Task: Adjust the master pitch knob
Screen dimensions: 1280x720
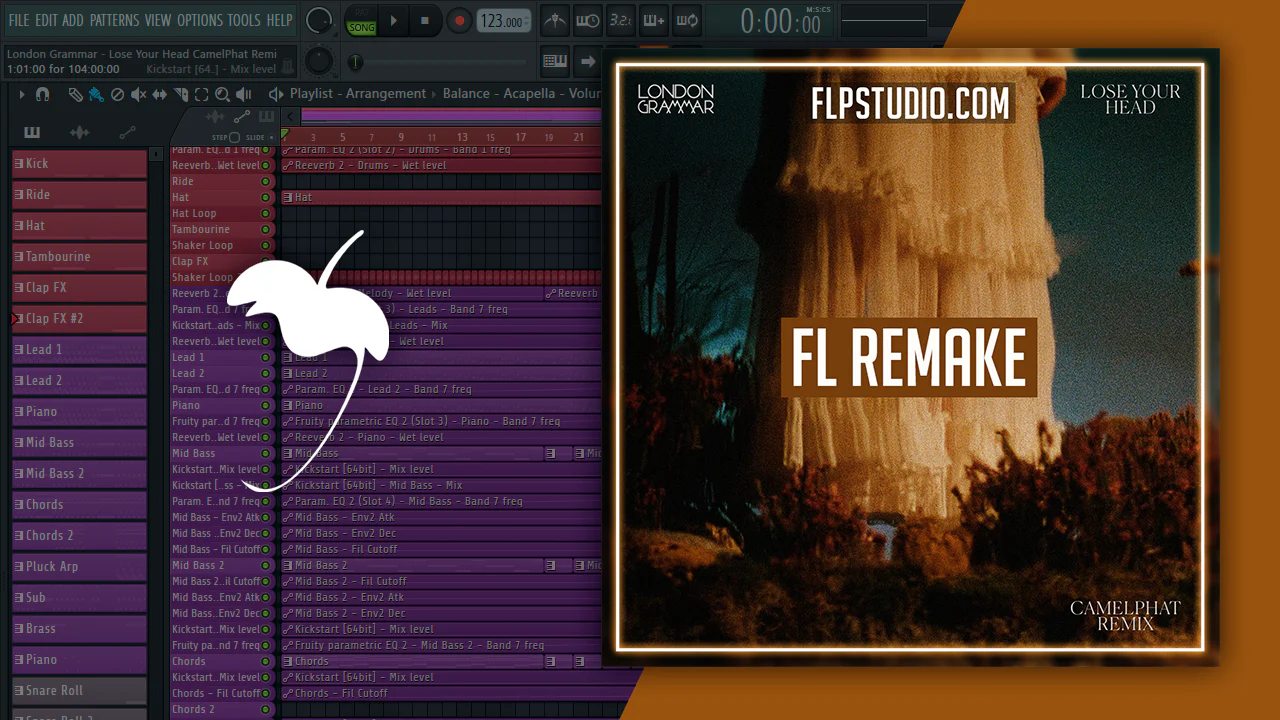Action: (x=319, y=59)
